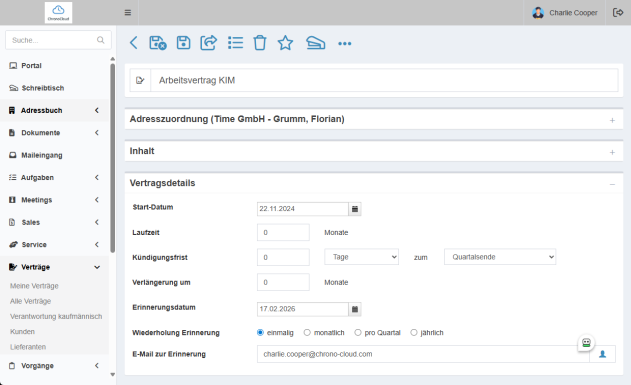Open Lieferanten submenu link
631x385 pixels.
(x=28, y=347)
